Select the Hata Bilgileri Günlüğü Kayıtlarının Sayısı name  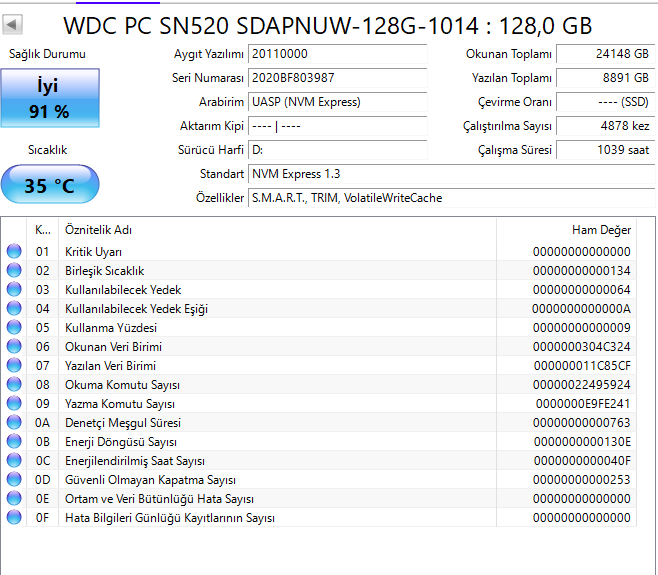[x=170, y=518]
